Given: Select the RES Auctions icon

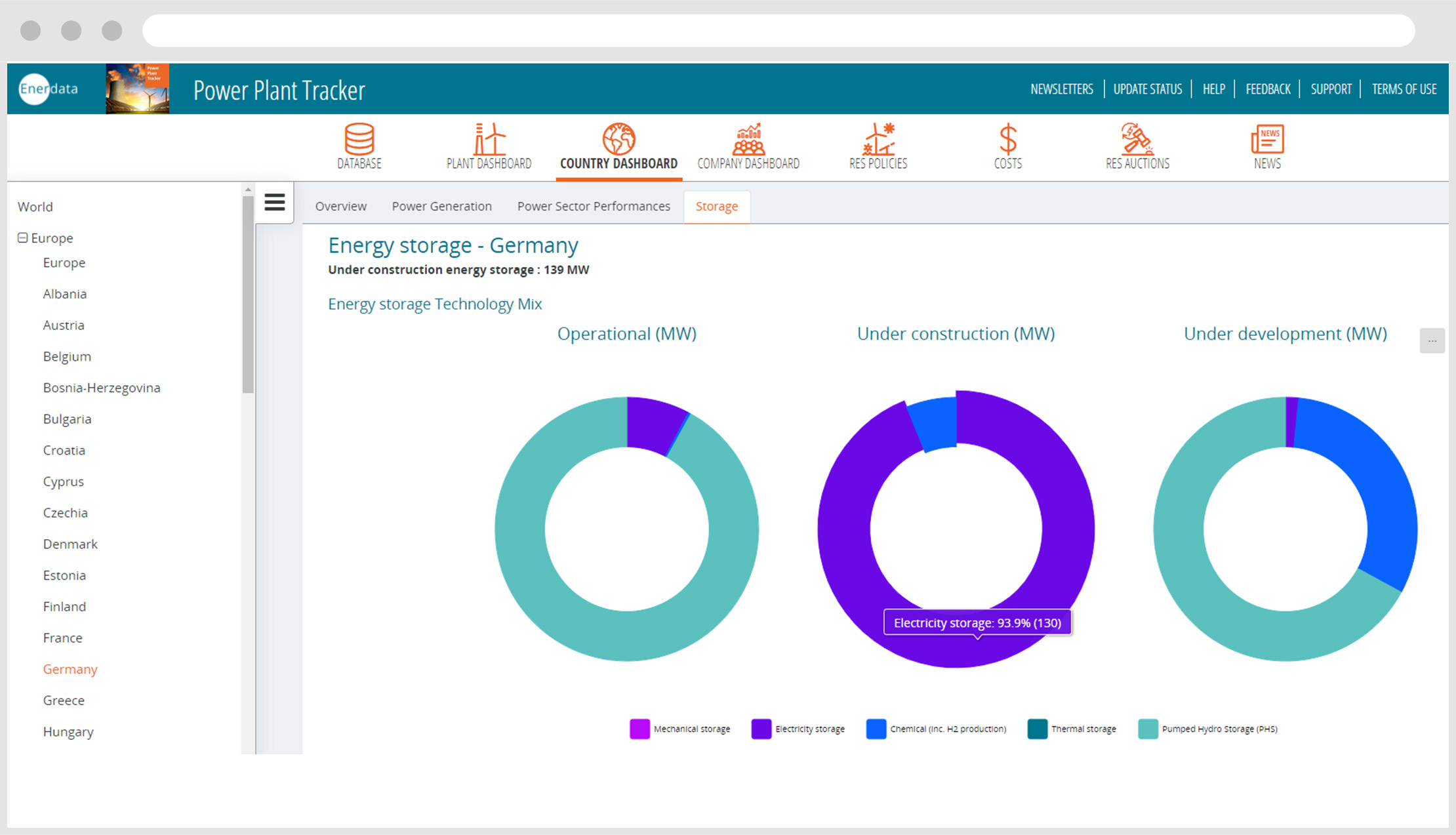Looking at the screenshot, I should click(x=1137, y=147).
